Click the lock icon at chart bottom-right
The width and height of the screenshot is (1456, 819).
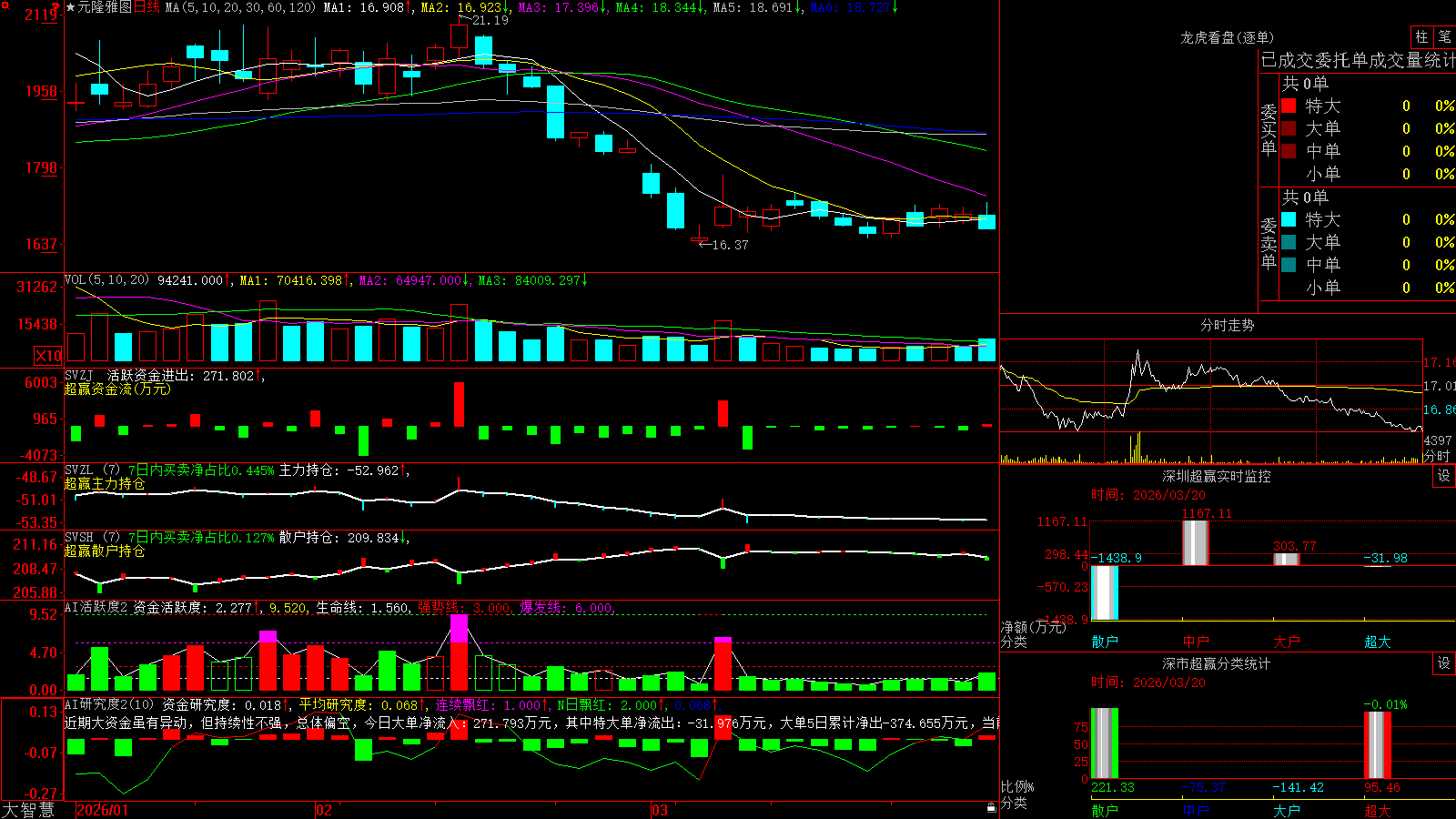tap(992, 808)
